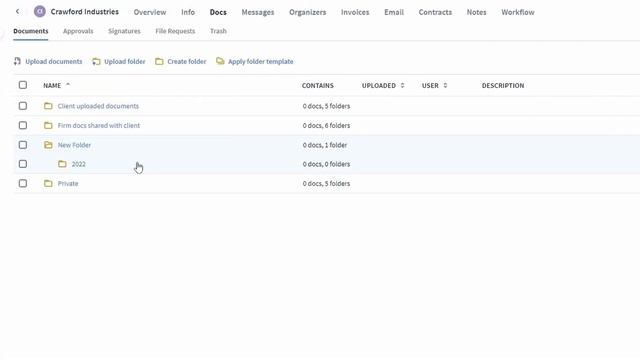Sort by the USER column arrows
Image resolution: width=640 pixels, height=360 pixels.
[445, 85]
